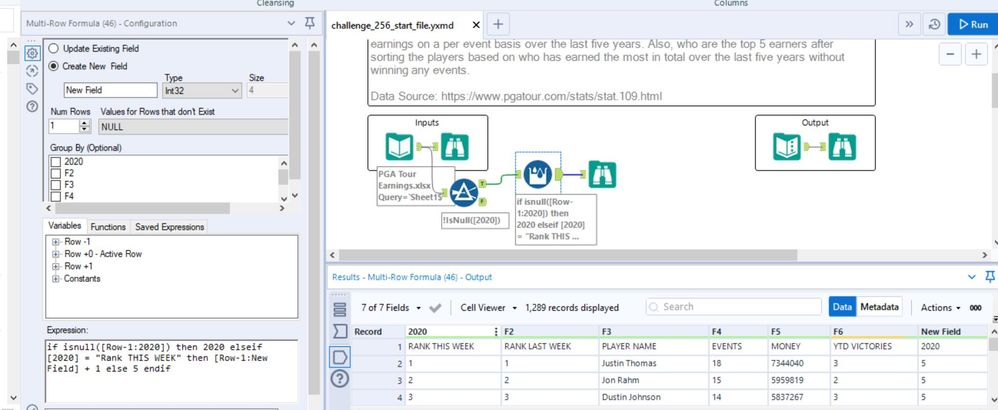Switch to the Functions tab
Image resolution: width=998 pixels, height=410 pixels.
108,227
